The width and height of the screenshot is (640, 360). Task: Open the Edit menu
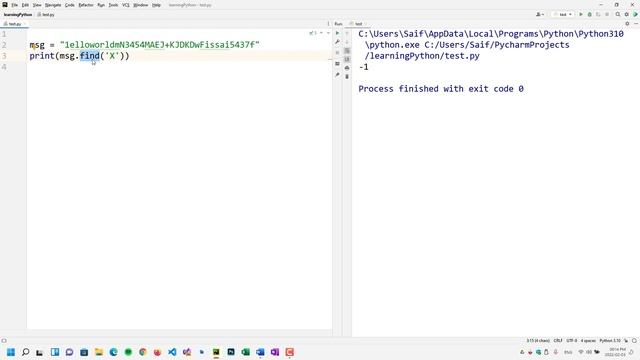(25, 5)
